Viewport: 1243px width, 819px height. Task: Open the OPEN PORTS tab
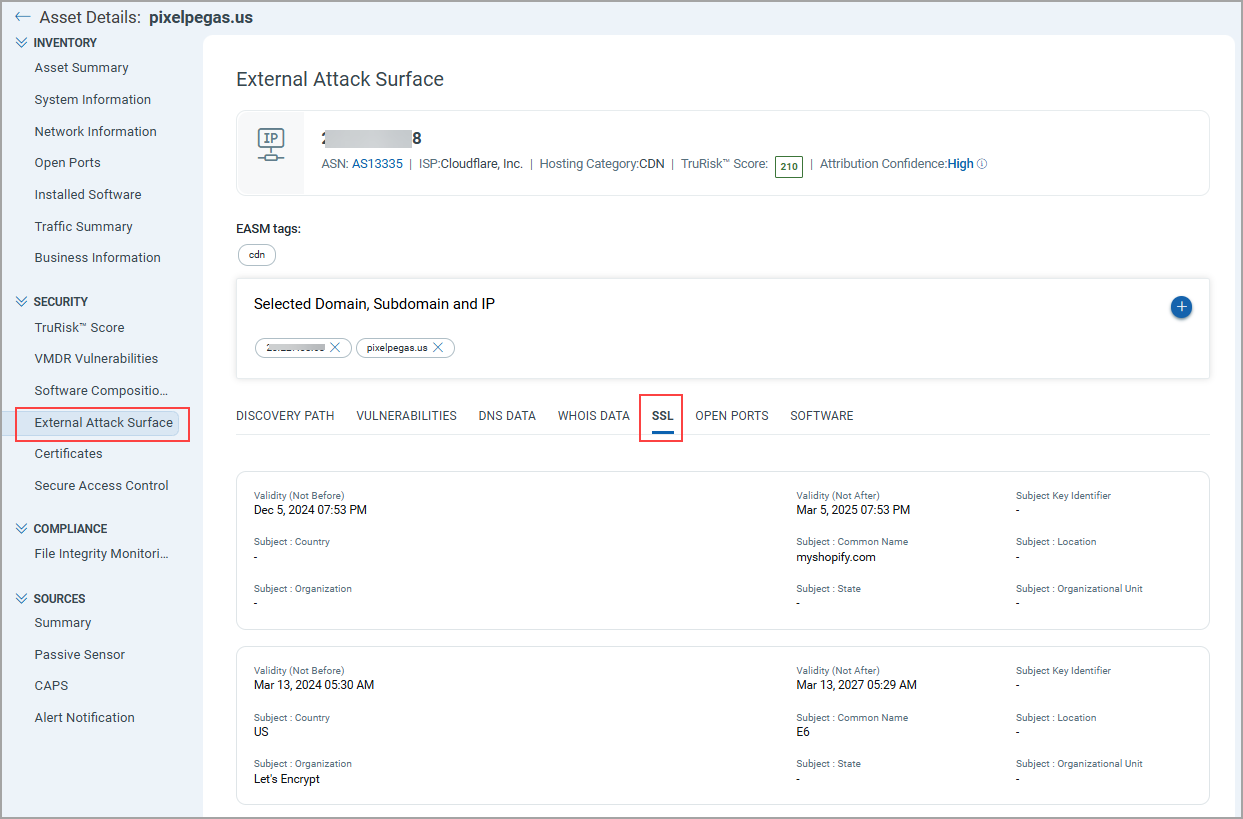tap(731, 415)
